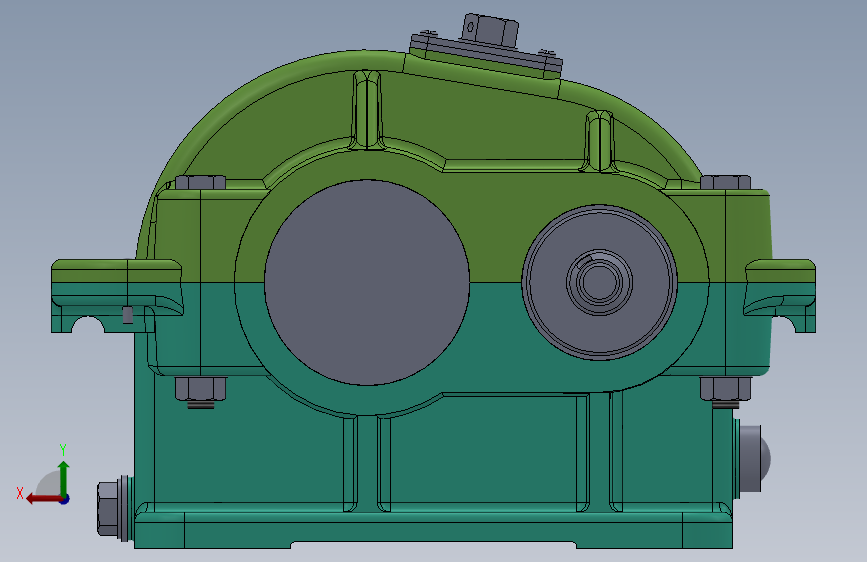
Task: Click the green Y axis arrow of triad
Action: [64, 478]
